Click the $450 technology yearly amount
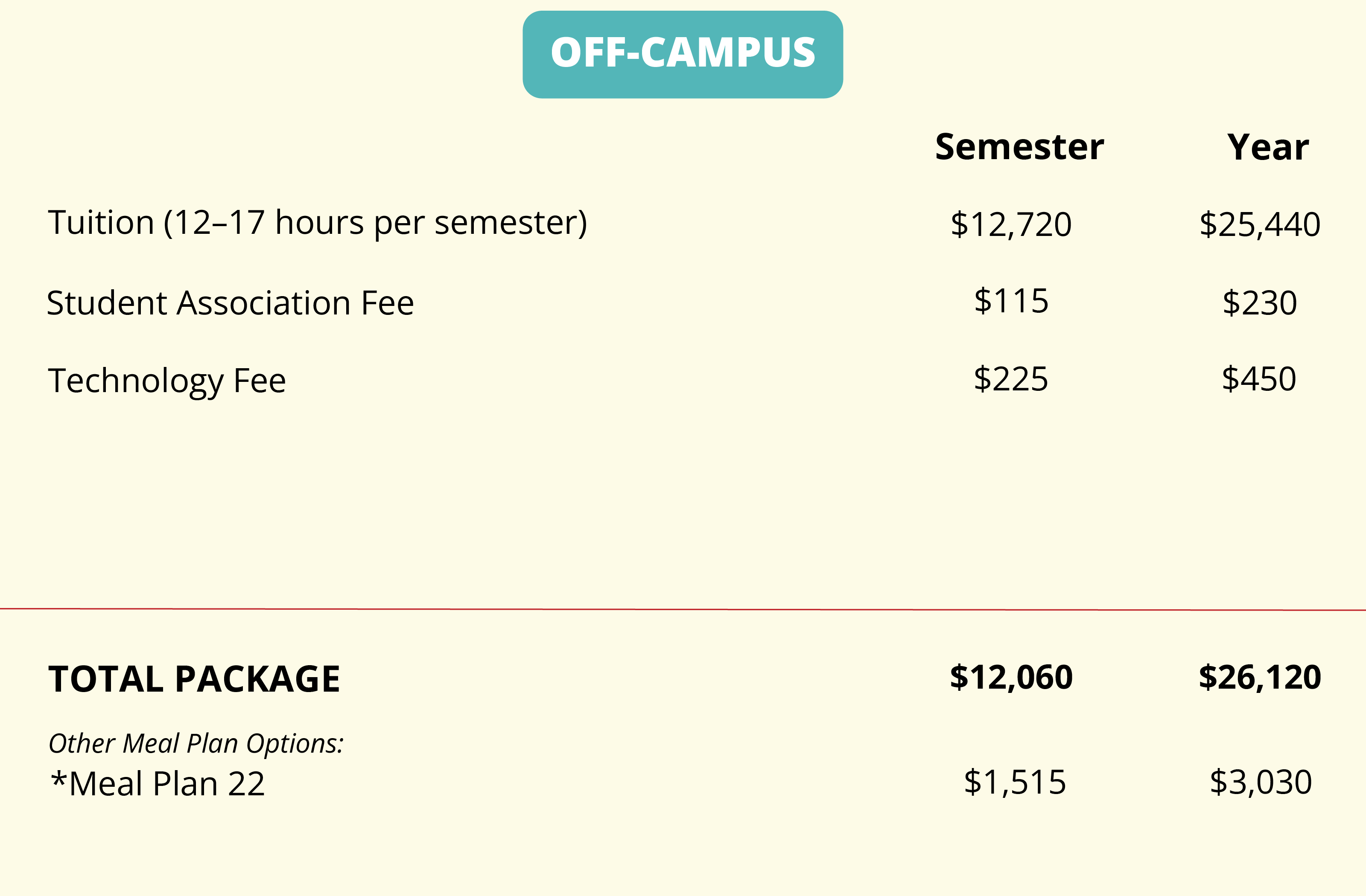This screenshot has height=896, width=1366. [x=1259, y=379]
